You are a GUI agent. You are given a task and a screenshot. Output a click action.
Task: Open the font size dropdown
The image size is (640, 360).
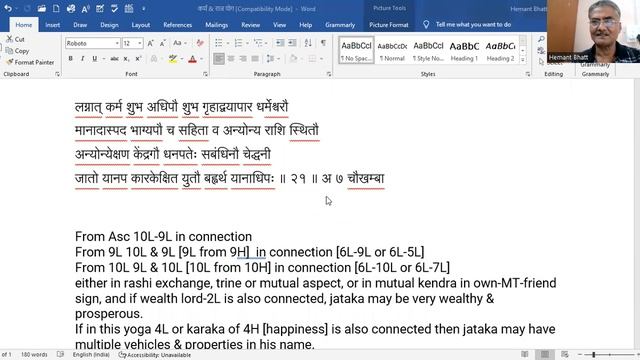(140, 43)
